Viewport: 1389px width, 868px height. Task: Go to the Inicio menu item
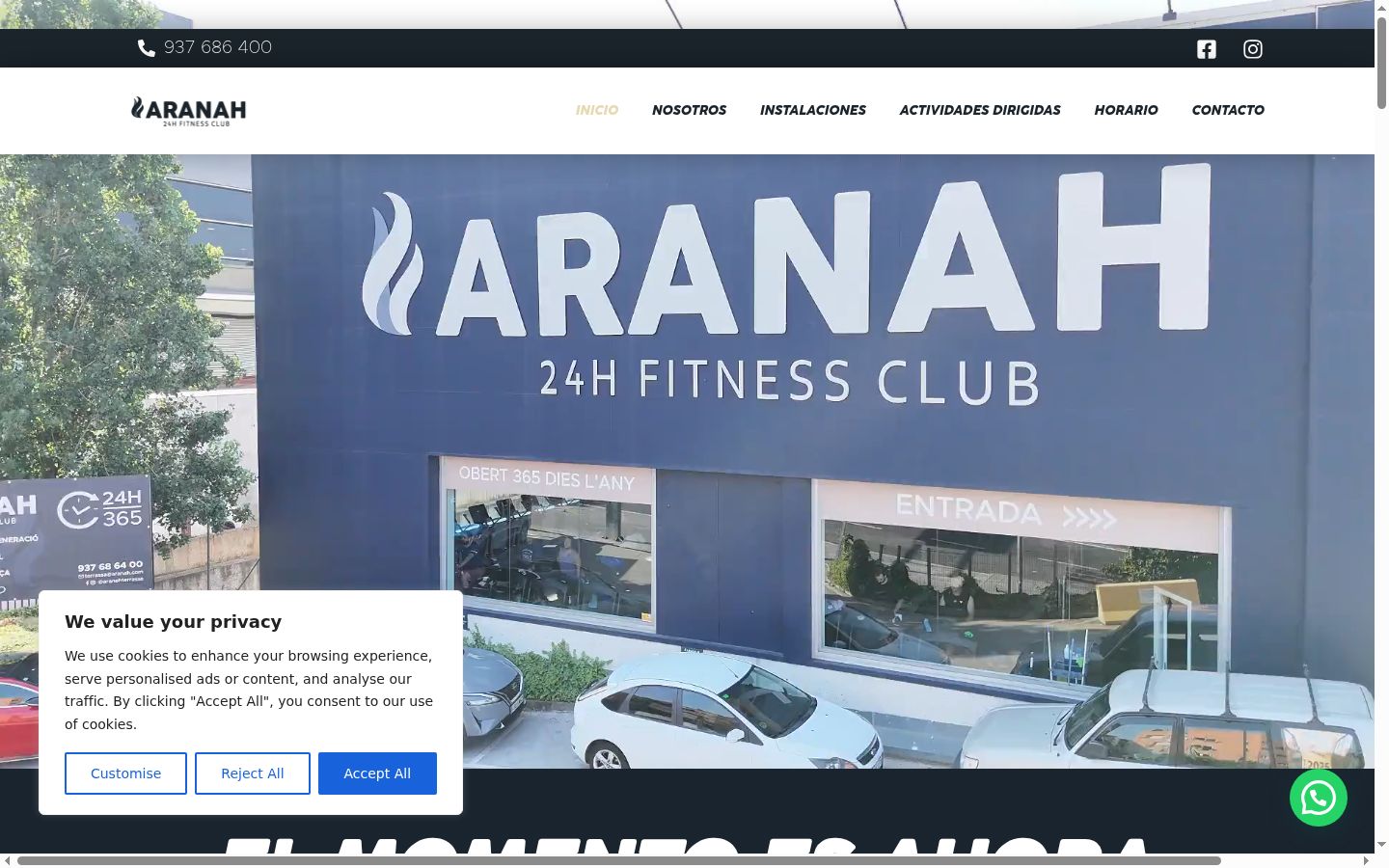[x=597, y=110]
